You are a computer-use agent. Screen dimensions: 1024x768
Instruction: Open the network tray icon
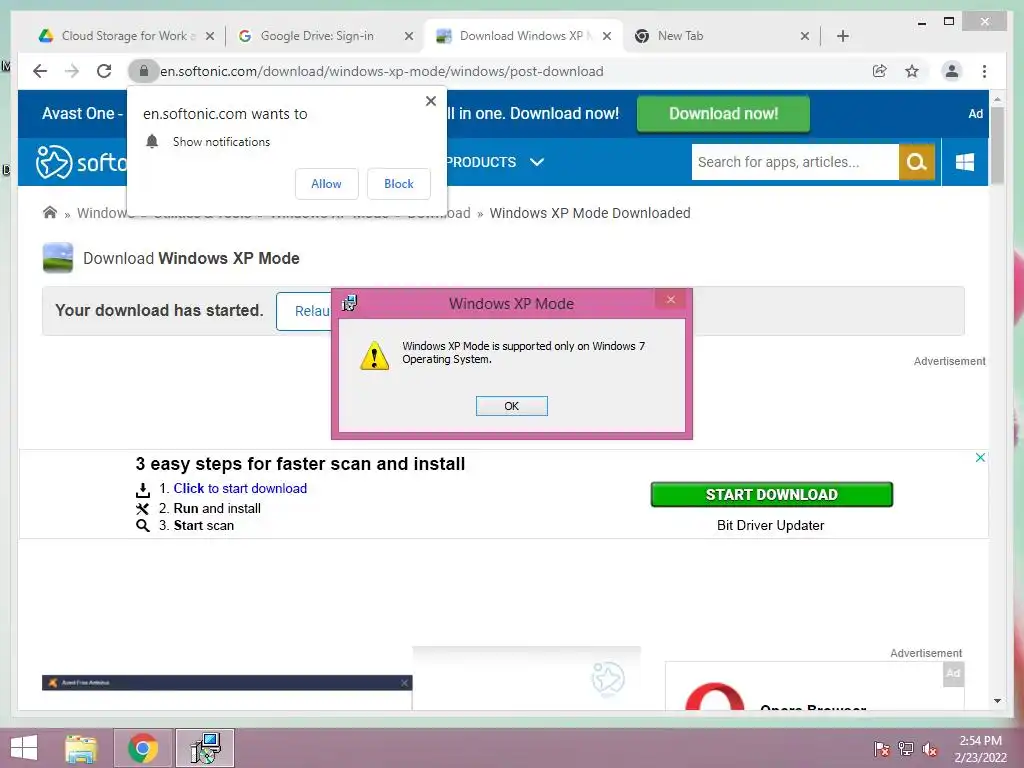coord(906,749)
